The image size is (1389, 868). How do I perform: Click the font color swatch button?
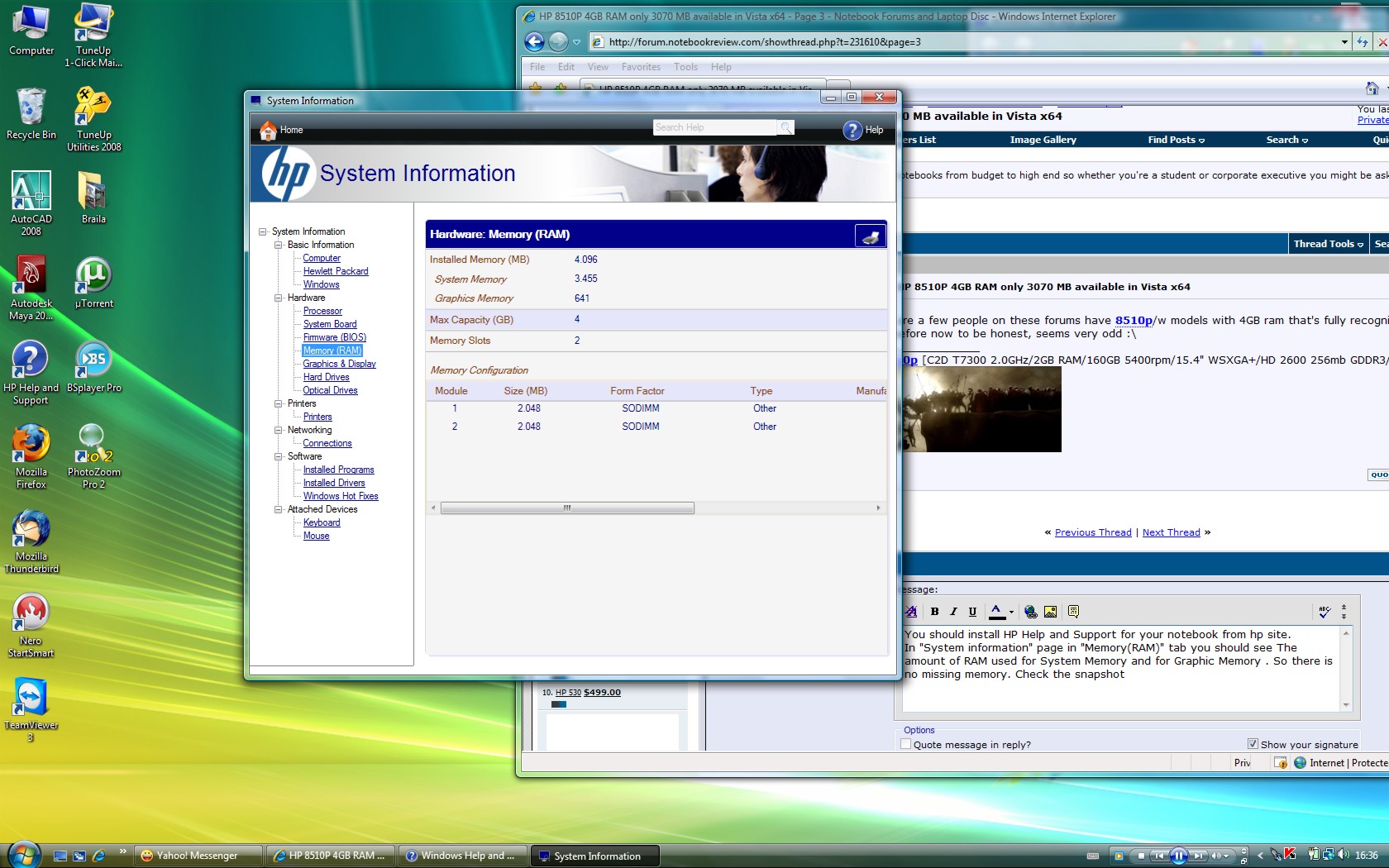click(x=997, y=612)
